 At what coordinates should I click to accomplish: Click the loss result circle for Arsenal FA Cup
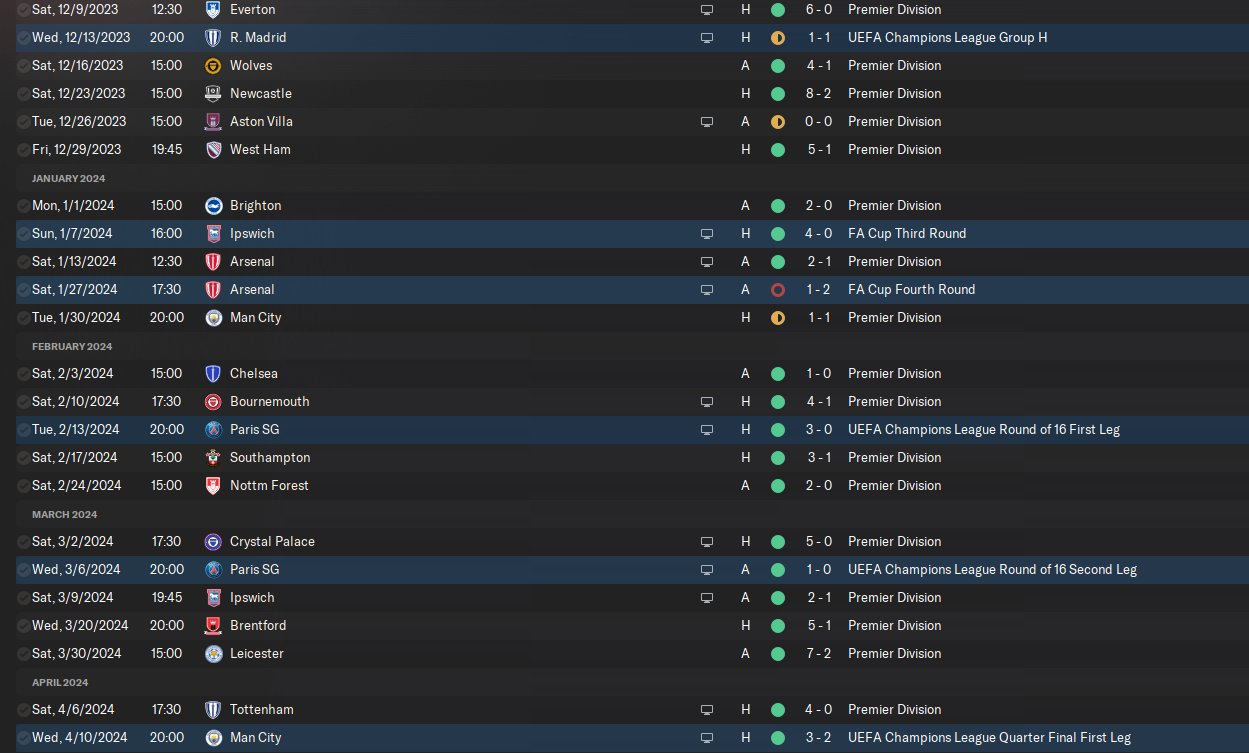(778, 290)
